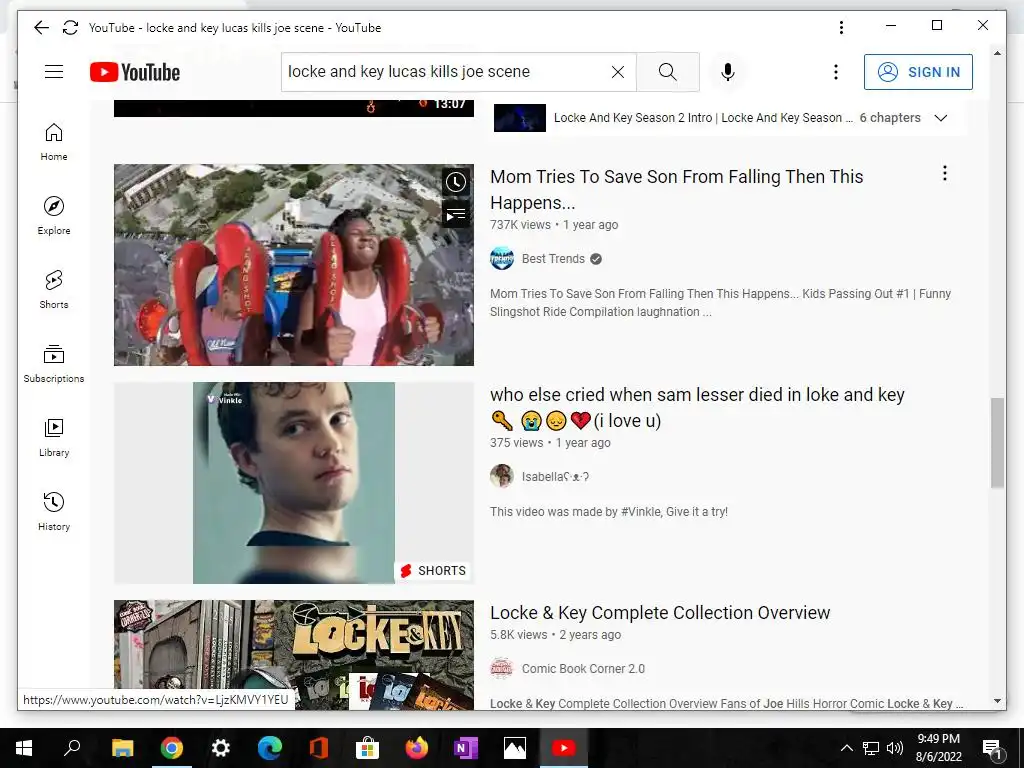Click the vertical scrollbar thumb
This screenshot has height=768, width=1024.
(x=997, y=443)
